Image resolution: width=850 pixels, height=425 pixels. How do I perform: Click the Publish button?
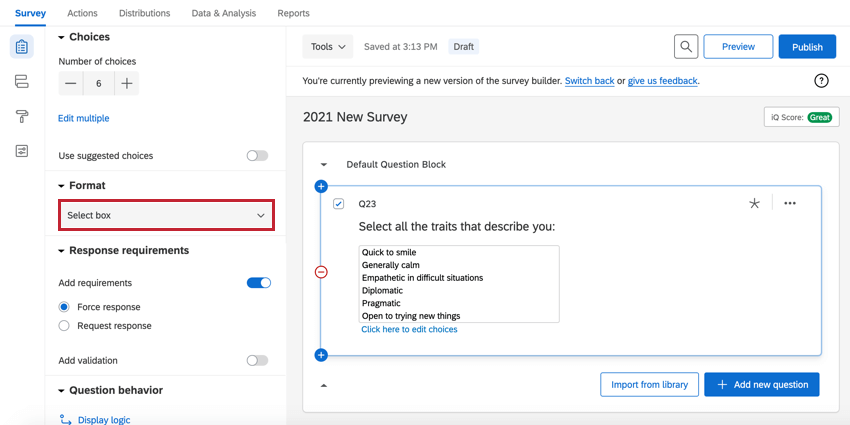pos(807,46)
